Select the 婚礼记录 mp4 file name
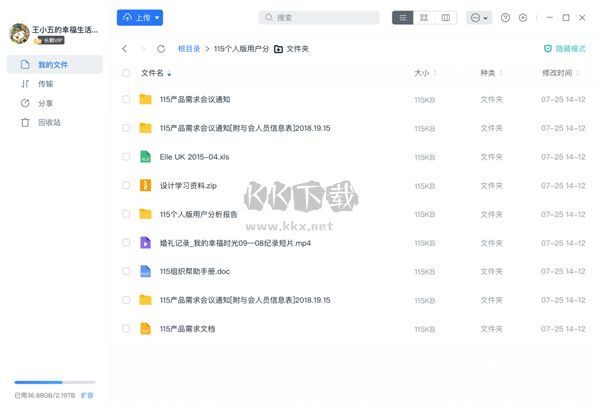600x406 pixels. [x=235, y=243]
